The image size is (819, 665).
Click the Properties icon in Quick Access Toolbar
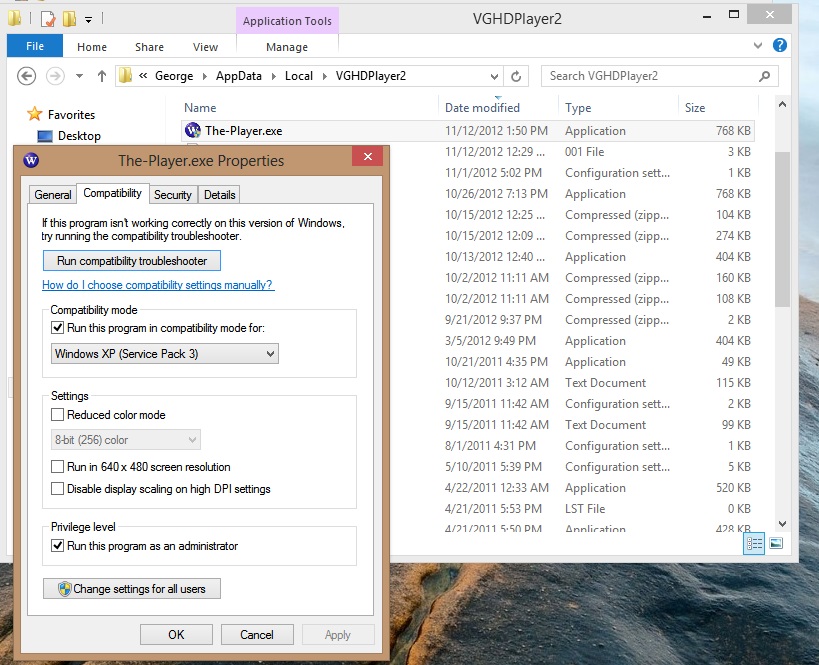pos(48,18)
